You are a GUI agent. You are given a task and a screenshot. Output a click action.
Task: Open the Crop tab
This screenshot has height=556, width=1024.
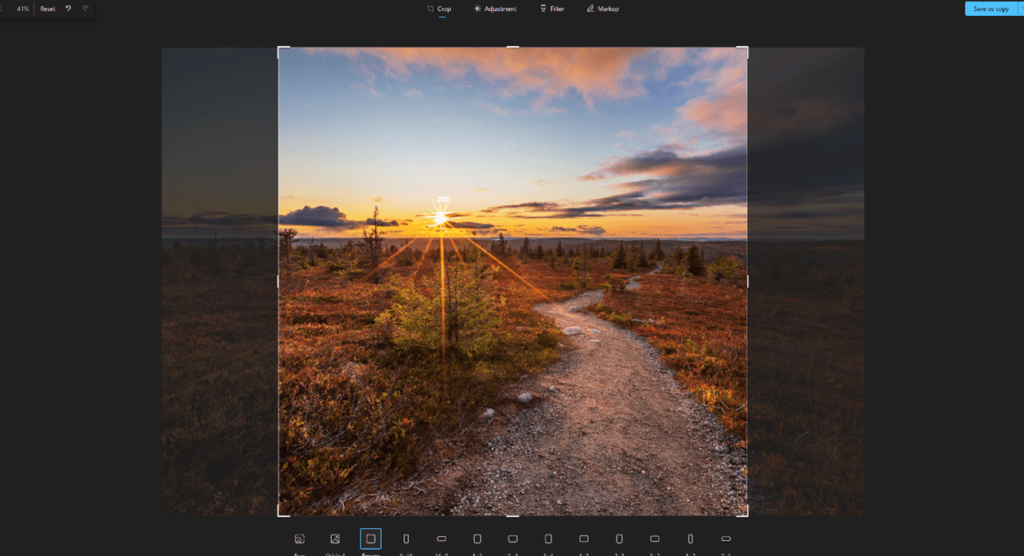pos(439,8)
